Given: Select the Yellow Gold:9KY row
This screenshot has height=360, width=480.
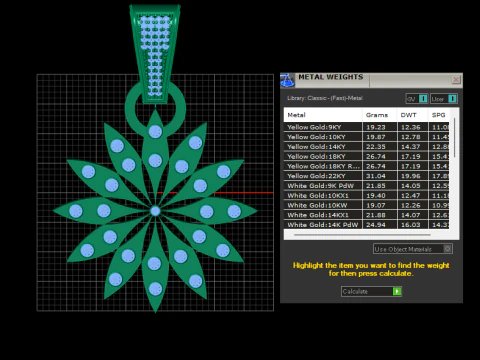Looking at the screenshot, I should pos(366,127).
